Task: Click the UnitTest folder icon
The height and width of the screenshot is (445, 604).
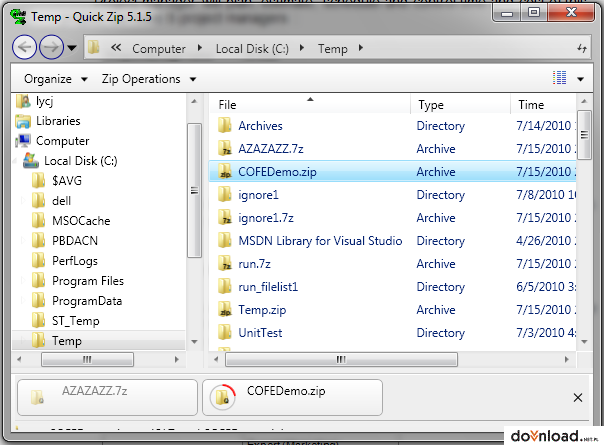Action: [x=225, y=333]
